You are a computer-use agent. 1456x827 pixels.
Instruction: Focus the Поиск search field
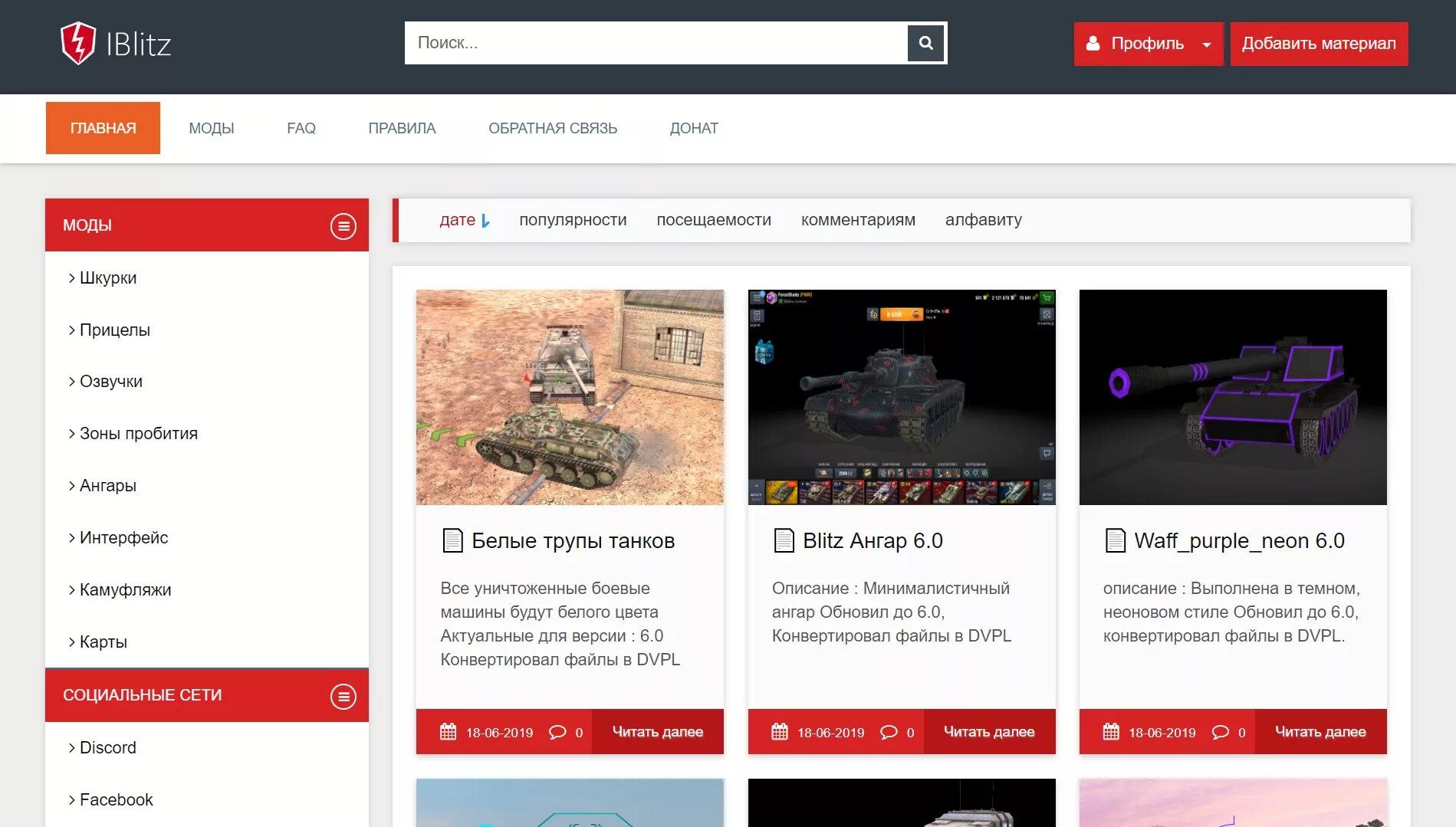click(656, 43)
